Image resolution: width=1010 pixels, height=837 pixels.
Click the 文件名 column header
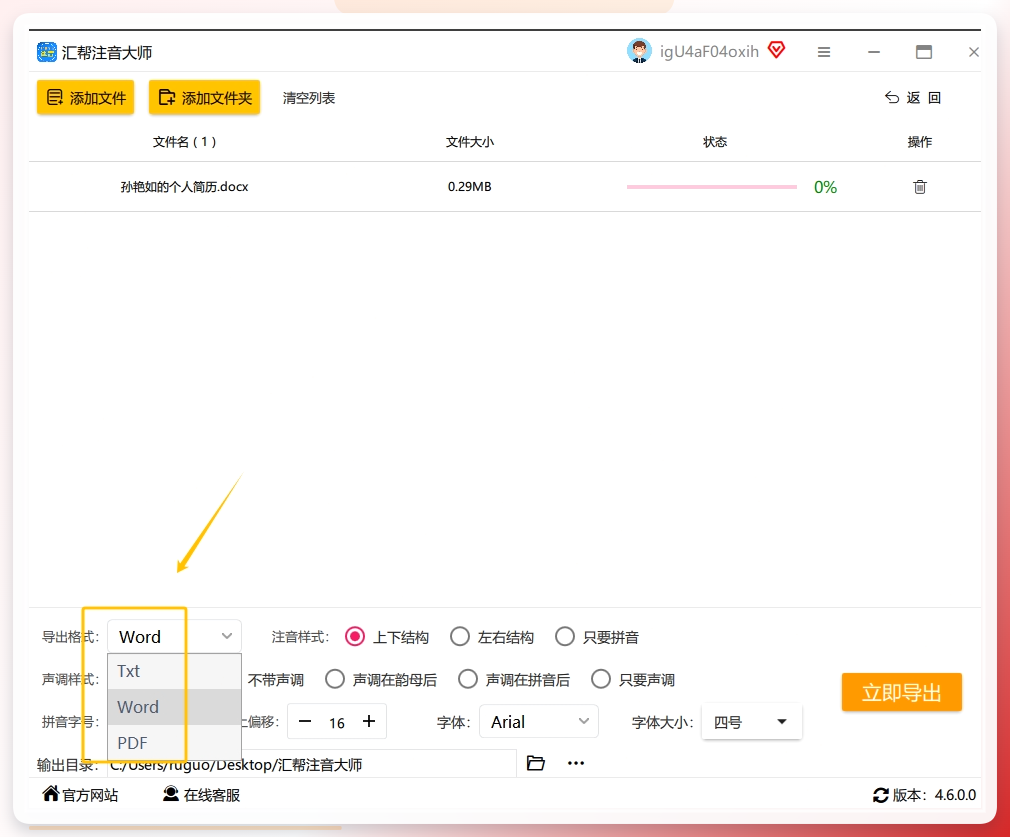(184, 142)
